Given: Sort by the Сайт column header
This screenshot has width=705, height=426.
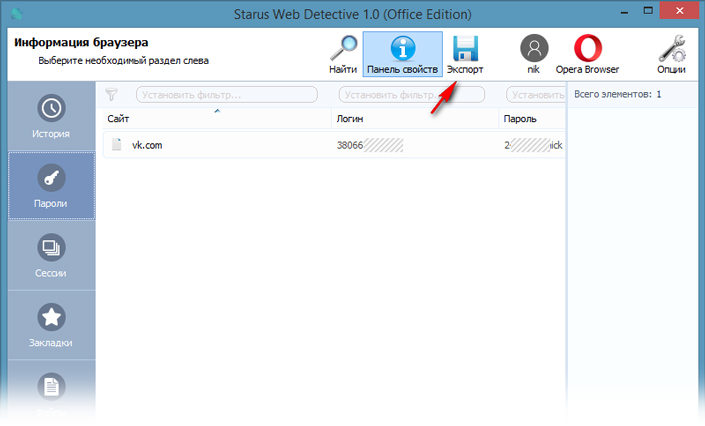Looking at the screenshot, I should [x=217, y=118].
